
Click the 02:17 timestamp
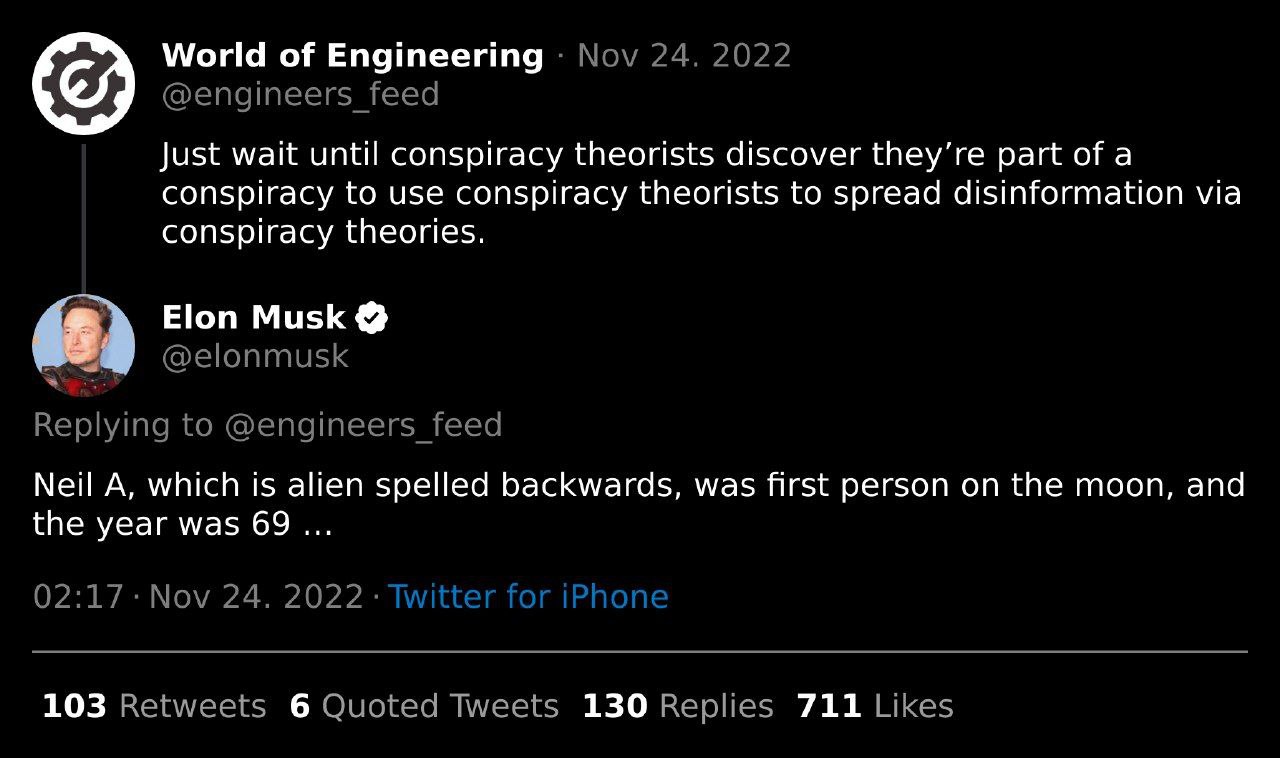coord(78,597)
